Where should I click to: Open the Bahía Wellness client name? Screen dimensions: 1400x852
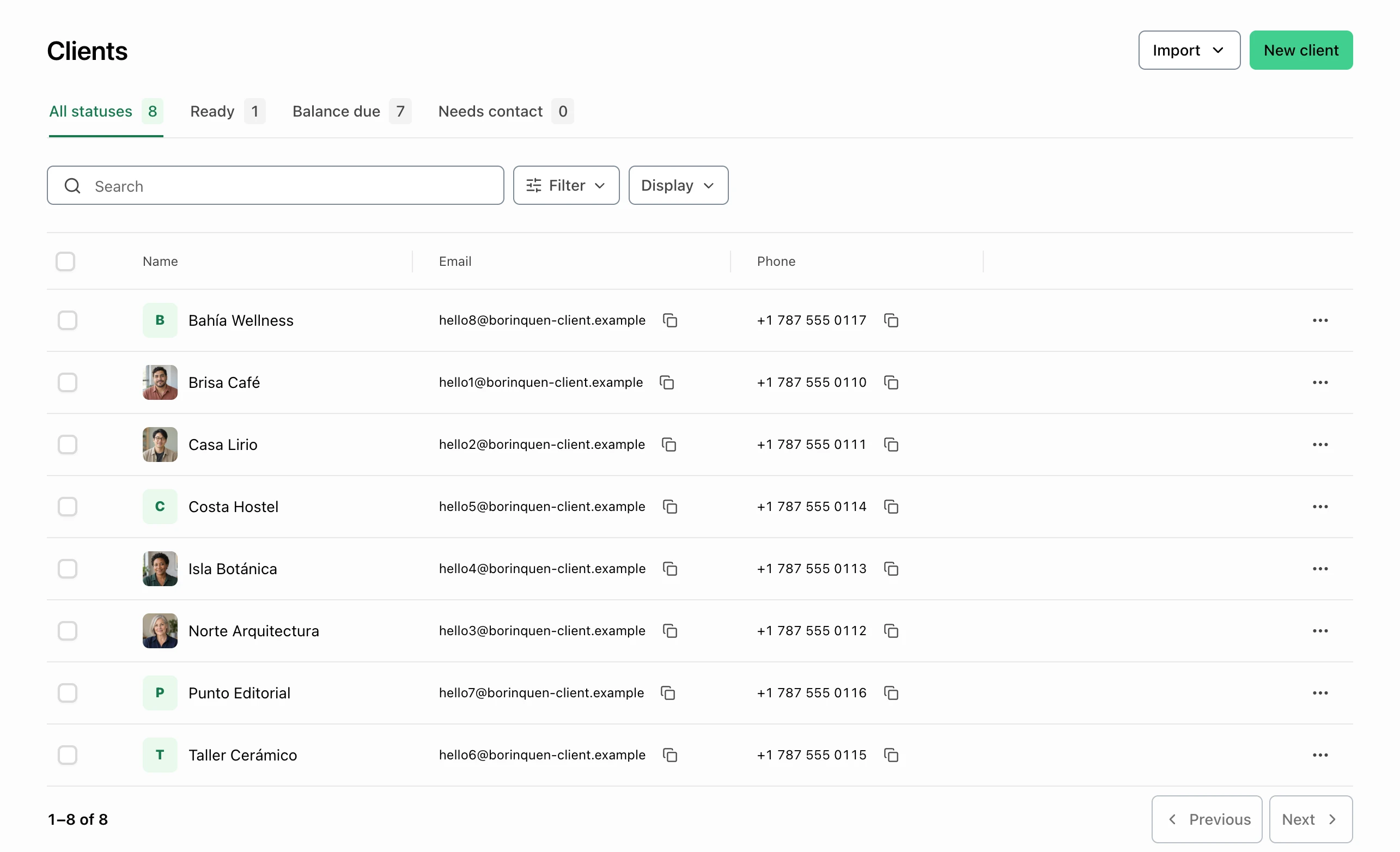(241, 320)
